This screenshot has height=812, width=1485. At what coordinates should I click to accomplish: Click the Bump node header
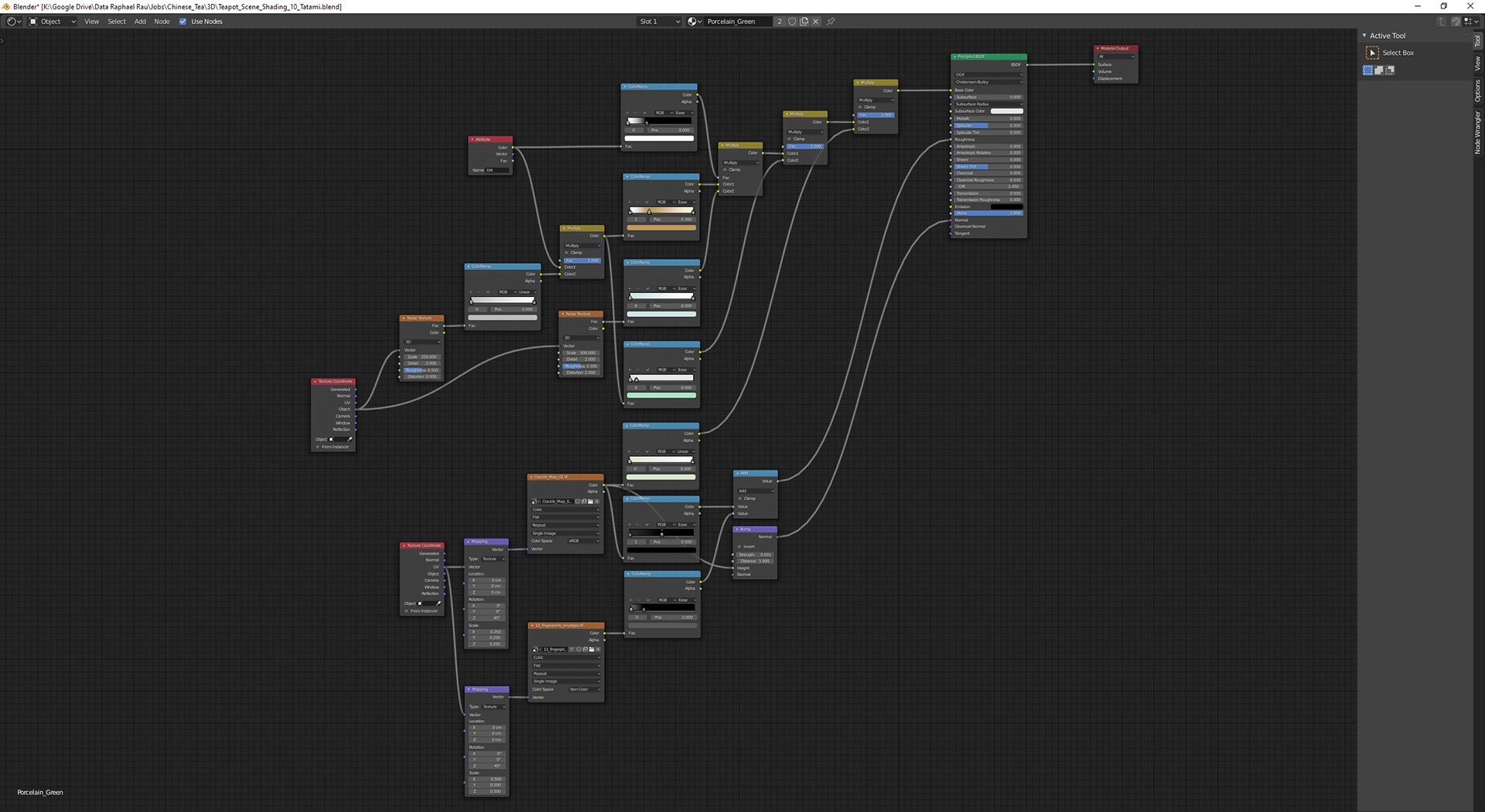[x=755, y=529]
